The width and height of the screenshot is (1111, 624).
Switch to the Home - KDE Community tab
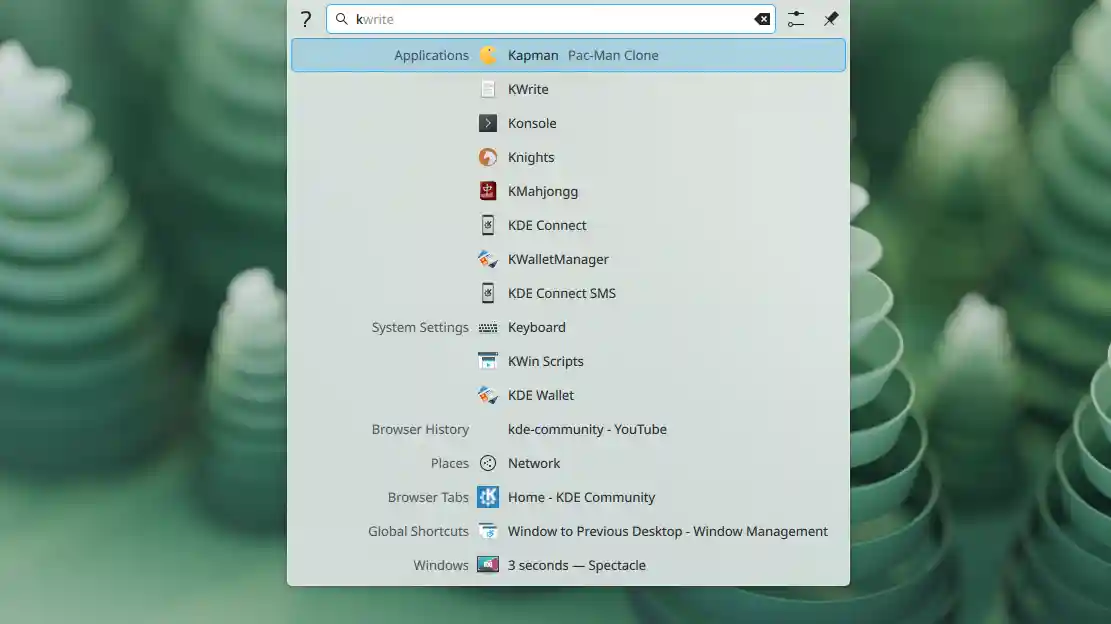[x=581, y=497]
